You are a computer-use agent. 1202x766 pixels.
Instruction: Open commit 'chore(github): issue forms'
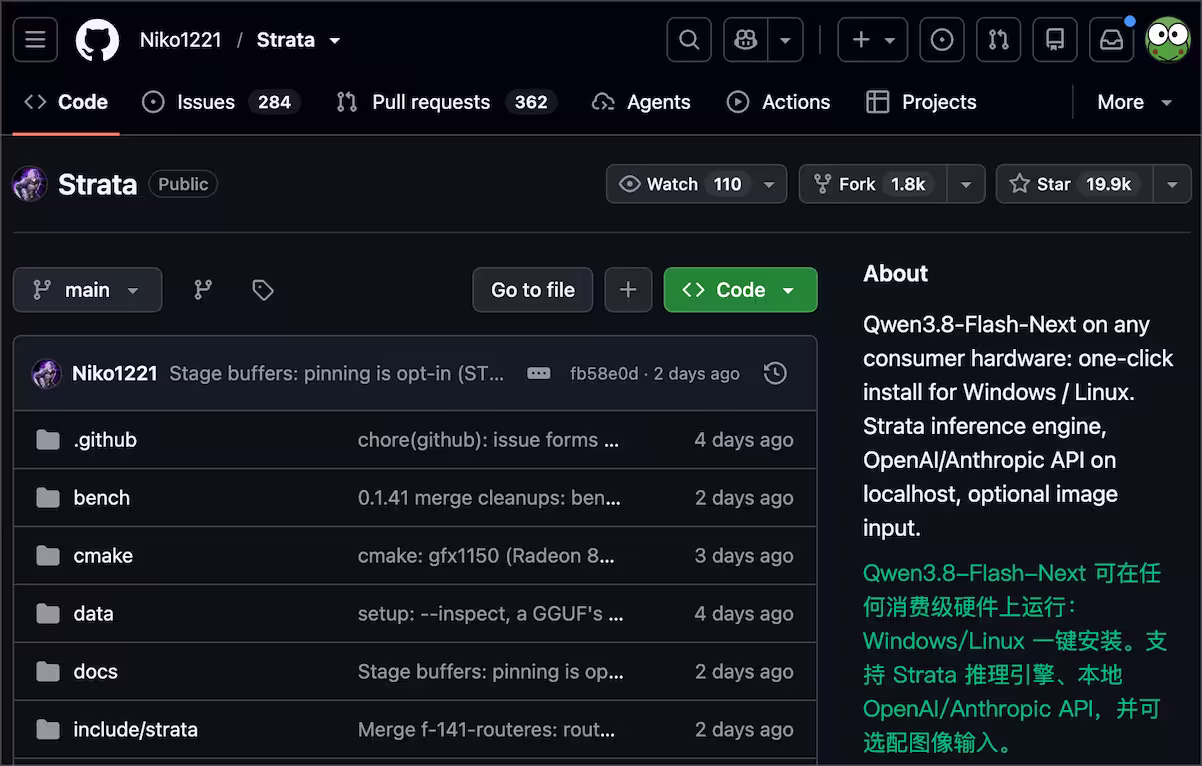(x=489, y=440)
